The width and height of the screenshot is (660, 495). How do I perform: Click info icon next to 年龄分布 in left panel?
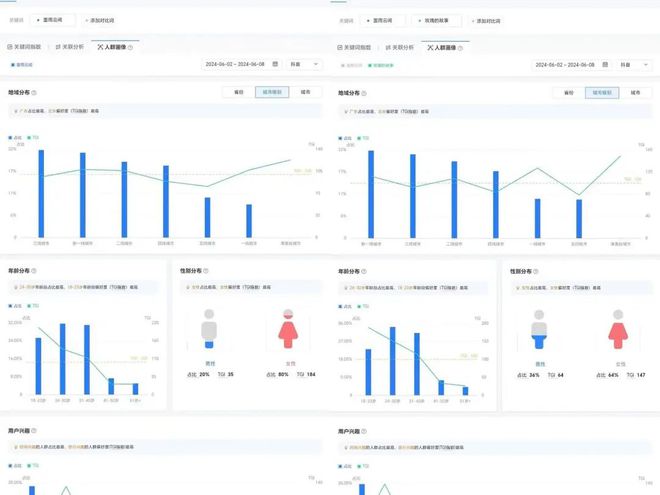click(34, 271)
